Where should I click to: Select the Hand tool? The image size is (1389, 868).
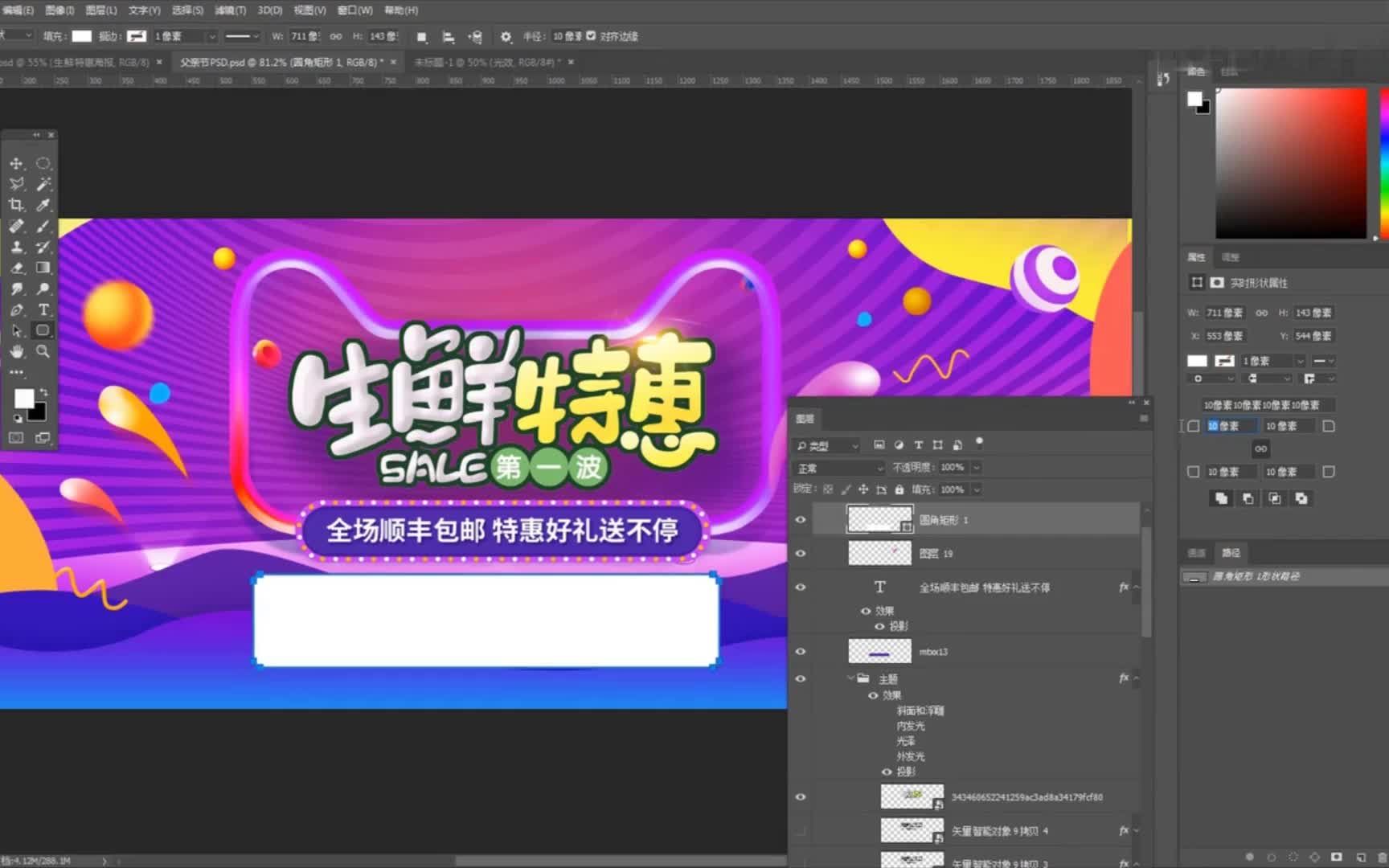coord(16,351)
